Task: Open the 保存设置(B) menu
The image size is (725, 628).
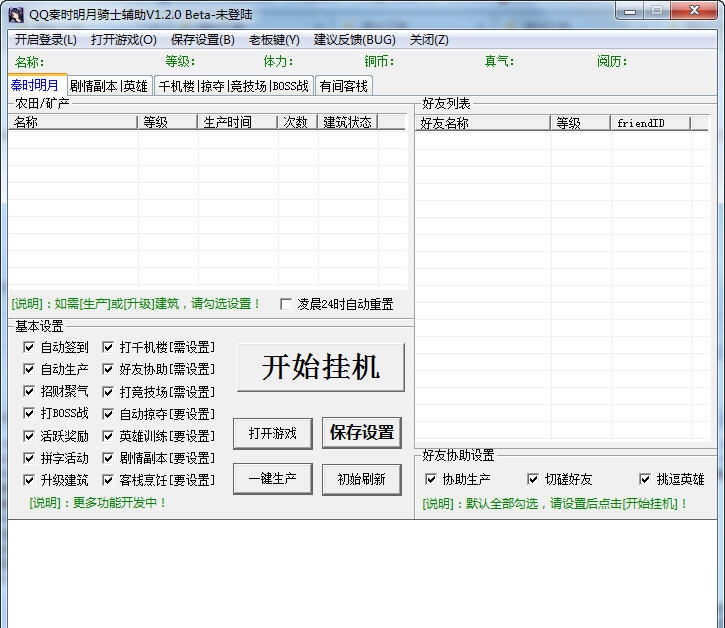Action: 203,40
